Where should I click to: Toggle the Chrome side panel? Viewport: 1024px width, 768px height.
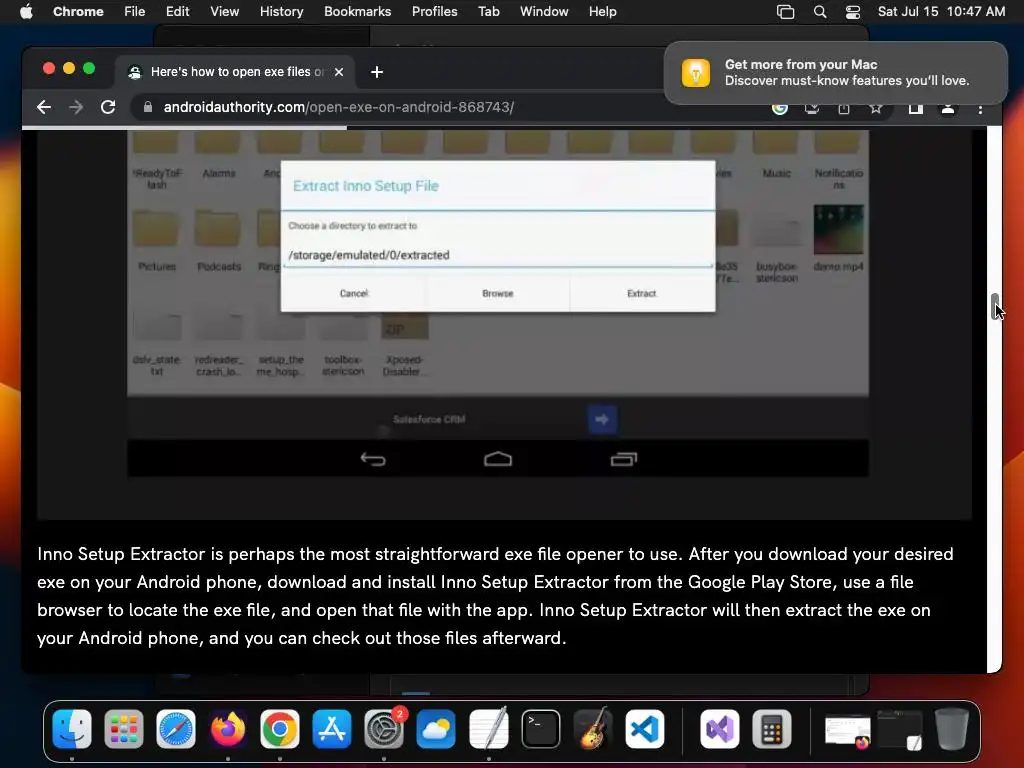(x=916, y=108)
